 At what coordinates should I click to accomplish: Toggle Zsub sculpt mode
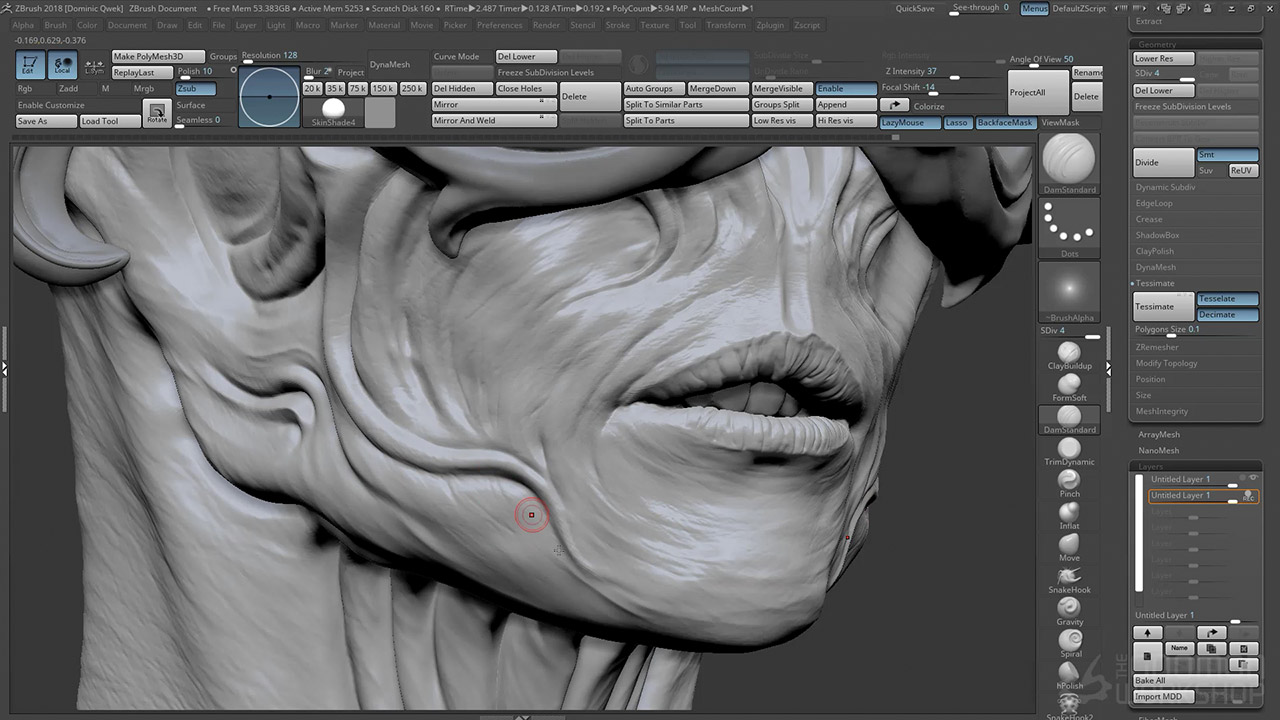(x=195, y=89)
